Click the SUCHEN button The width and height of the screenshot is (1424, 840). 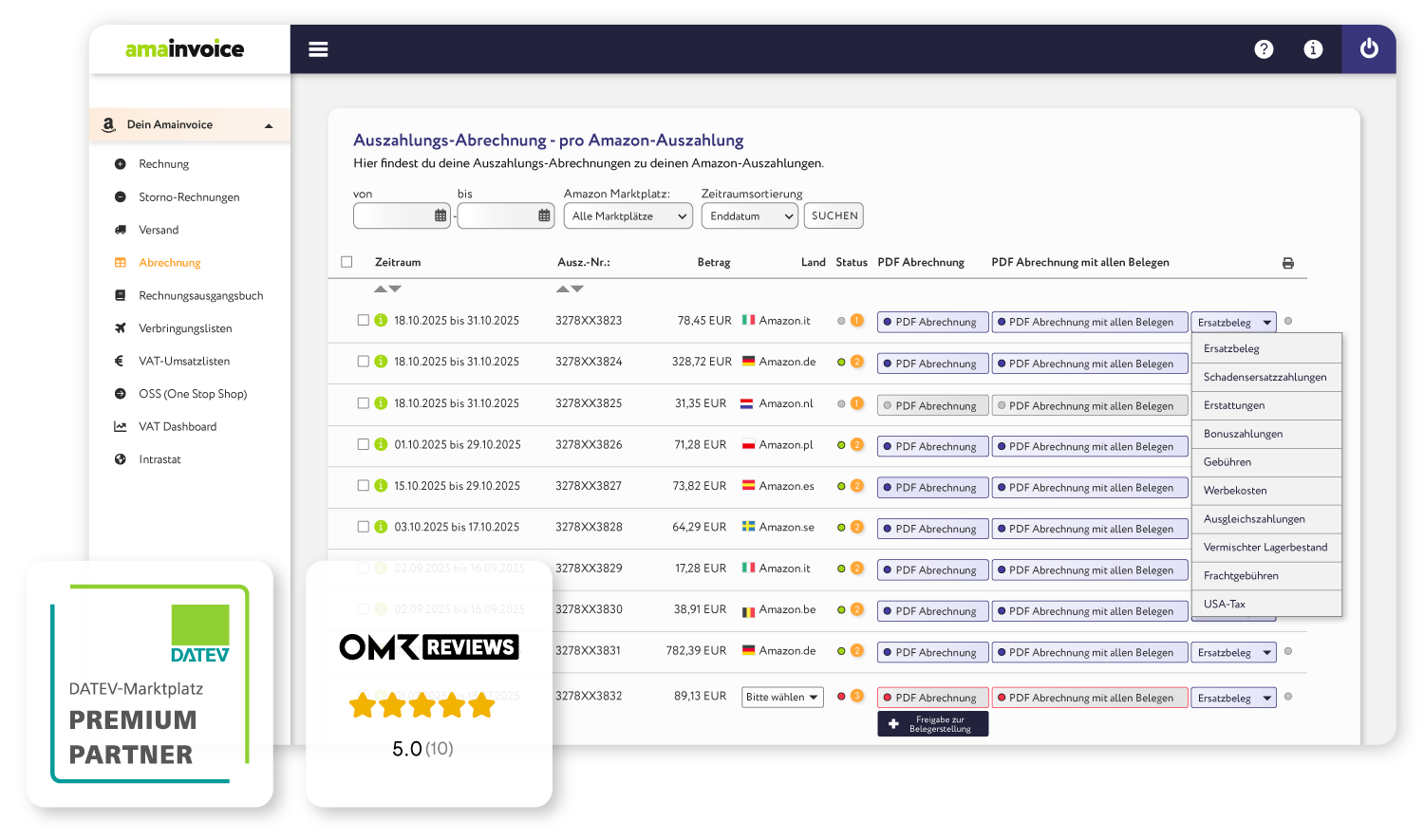click(x=834, y=215)
